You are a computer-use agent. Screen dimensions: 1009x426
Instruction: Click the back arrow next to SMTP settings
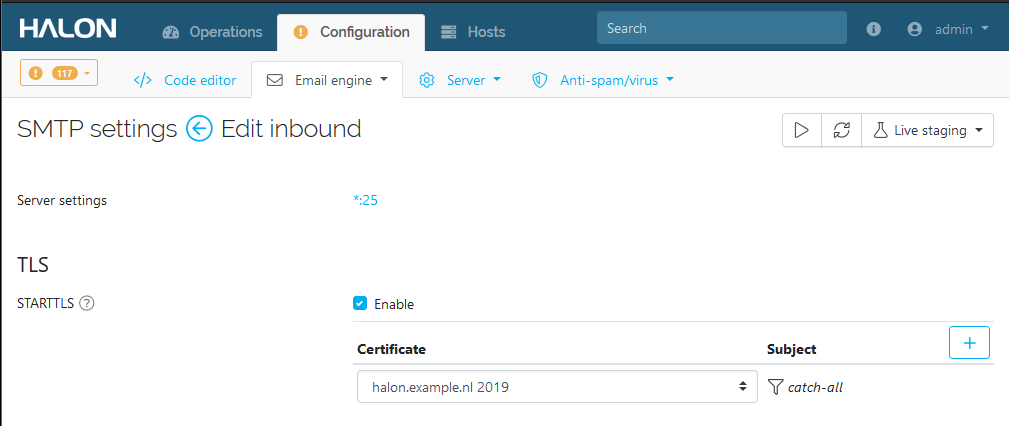coord(199,129)
